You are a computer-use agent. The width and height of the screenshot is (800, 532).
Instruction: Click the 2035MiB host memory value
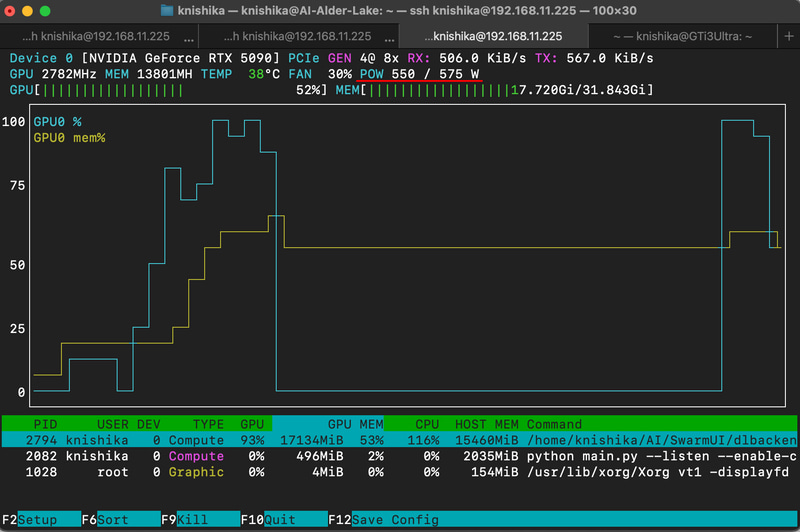490,456
